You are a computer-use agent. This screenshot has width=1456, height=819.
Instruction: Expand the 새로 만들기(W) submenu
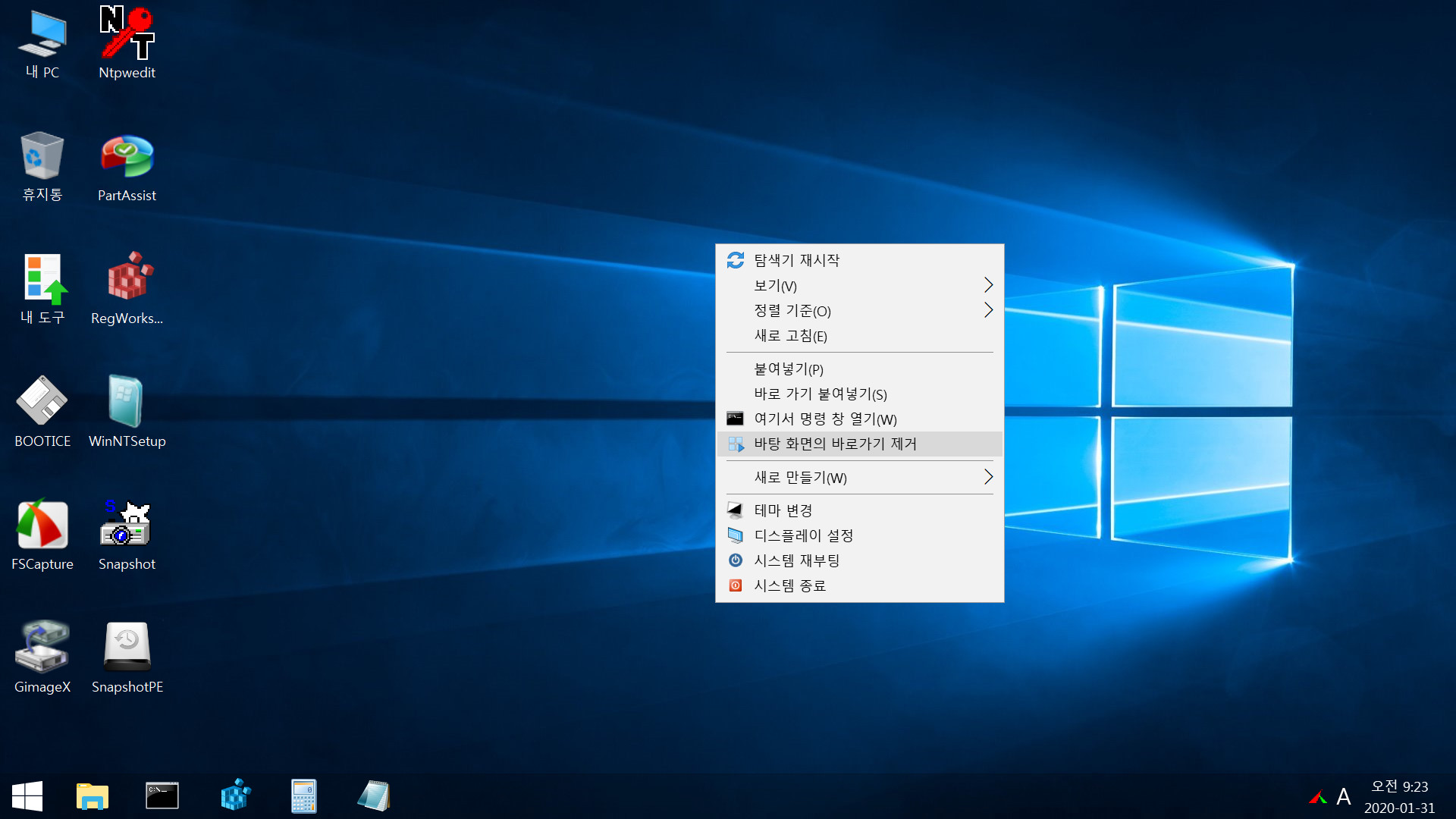860,477
